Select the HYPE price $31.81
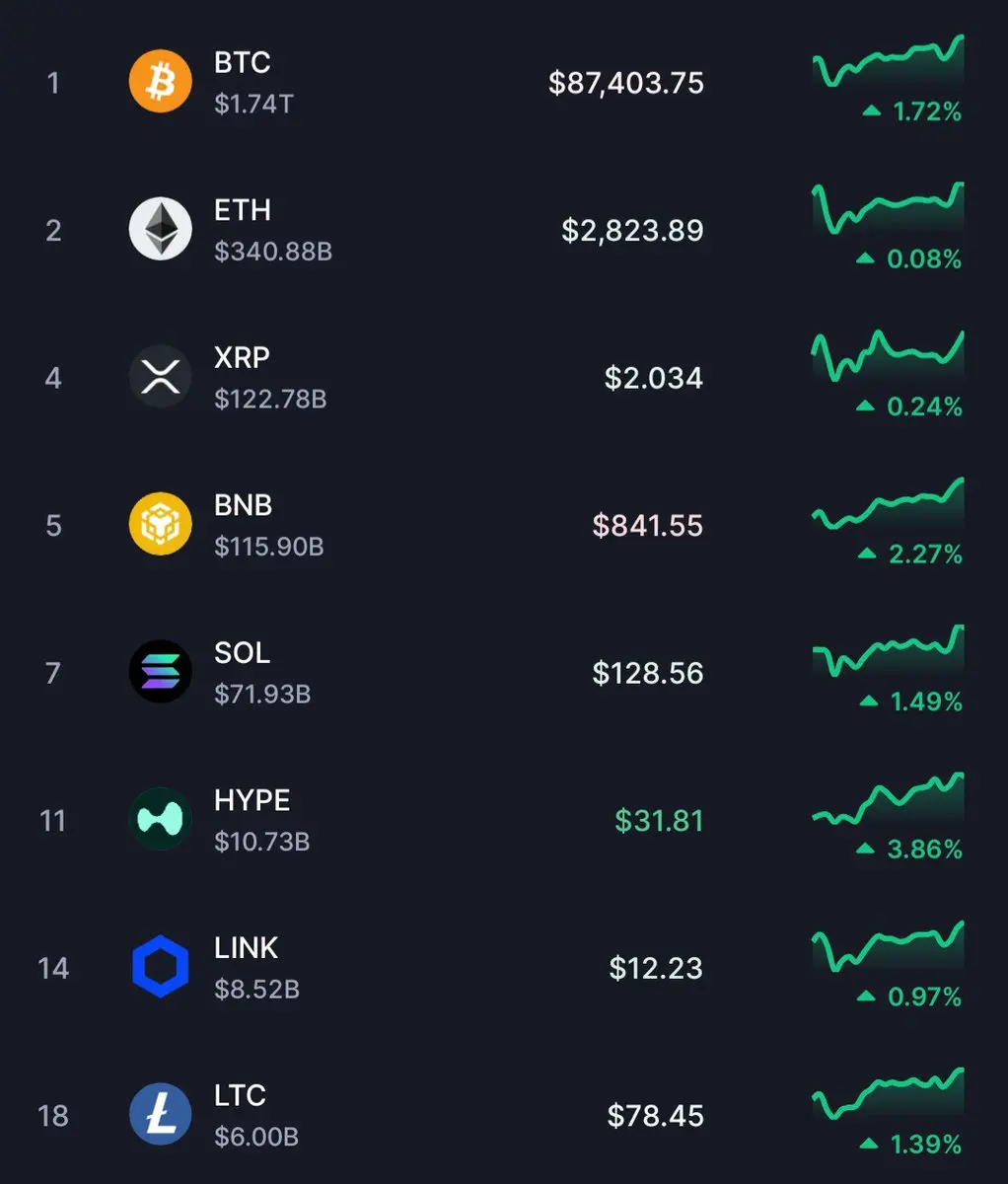 click(659, 821)
